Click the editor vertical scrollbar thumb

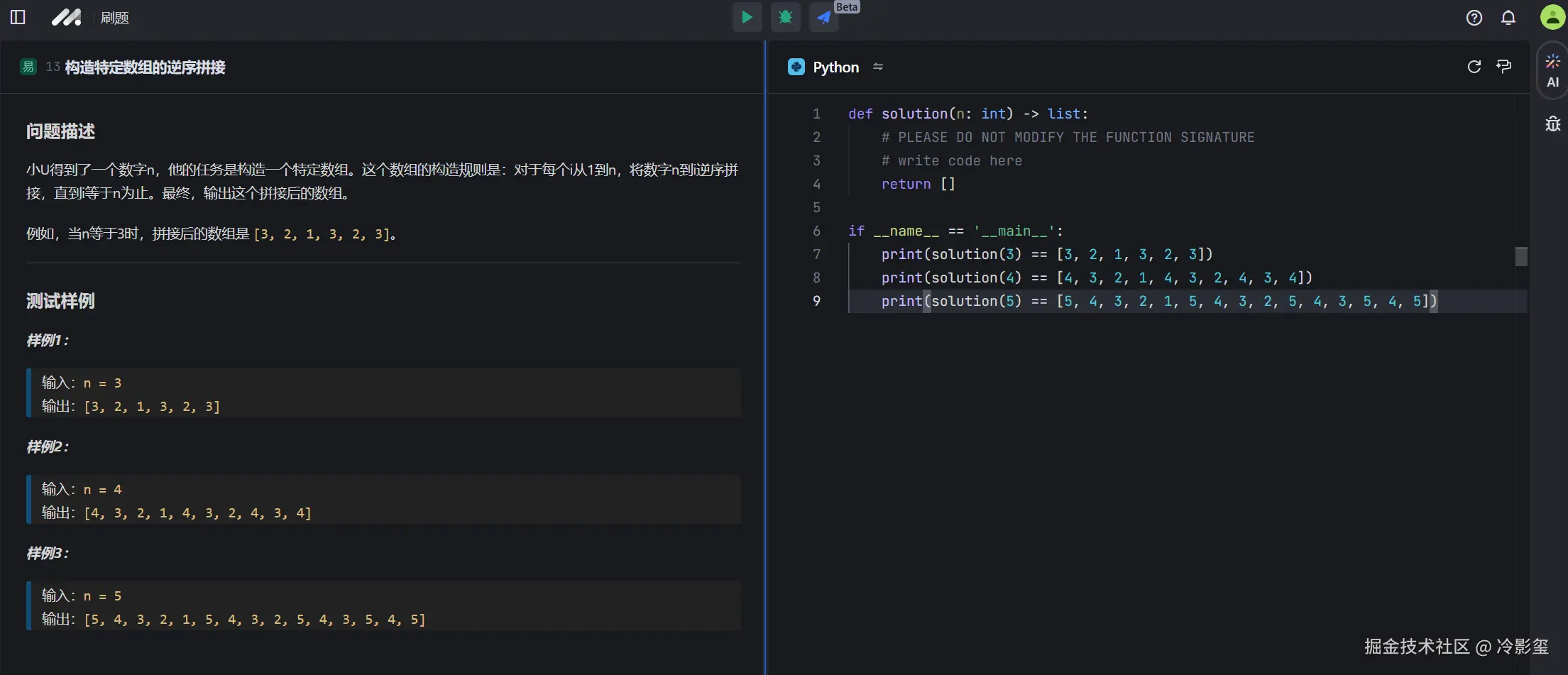(x=1521, y=256)
